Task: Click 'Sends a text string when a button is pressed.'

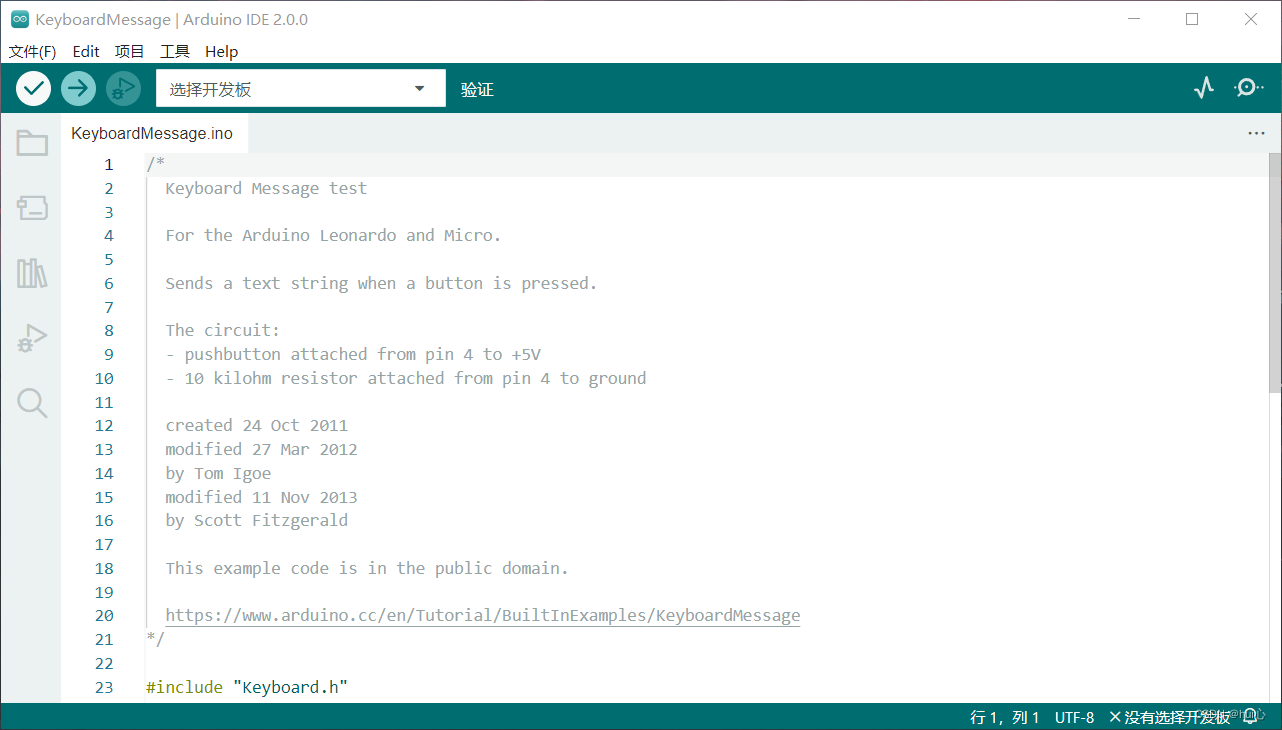Action: tap(381, 284)
